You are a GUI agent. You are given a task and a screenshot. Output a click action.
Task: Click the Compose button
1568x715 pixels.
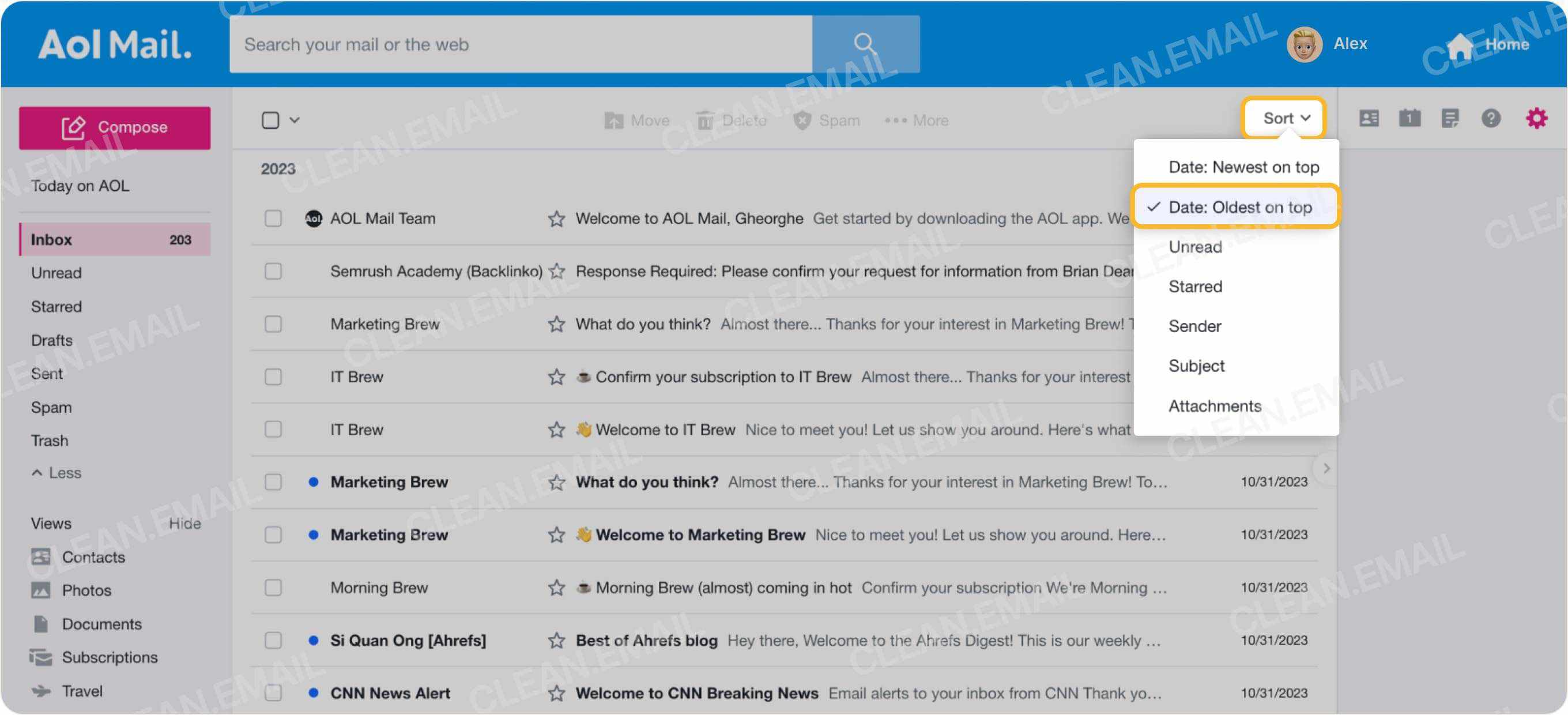tap(115, 127)
